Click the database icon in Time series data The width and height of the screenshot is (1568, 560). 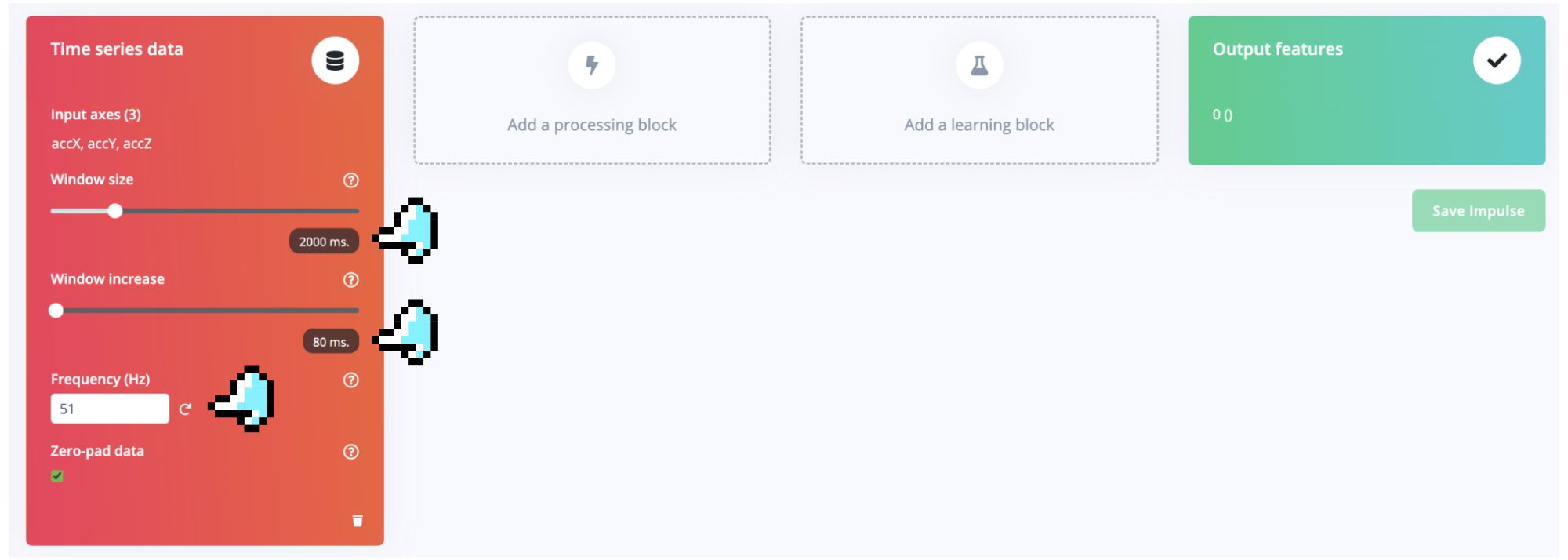pos(336,60)
